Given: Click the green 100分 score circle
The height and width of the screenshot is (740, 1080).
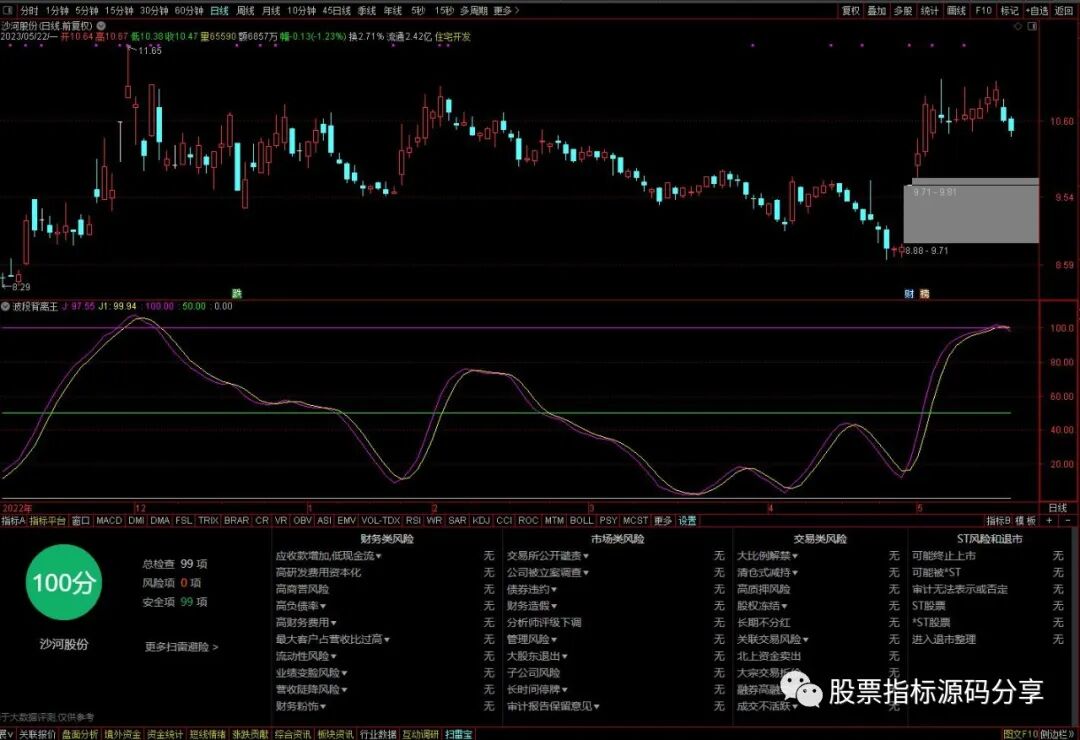Looking at the screenshot, I should [63, 583].
